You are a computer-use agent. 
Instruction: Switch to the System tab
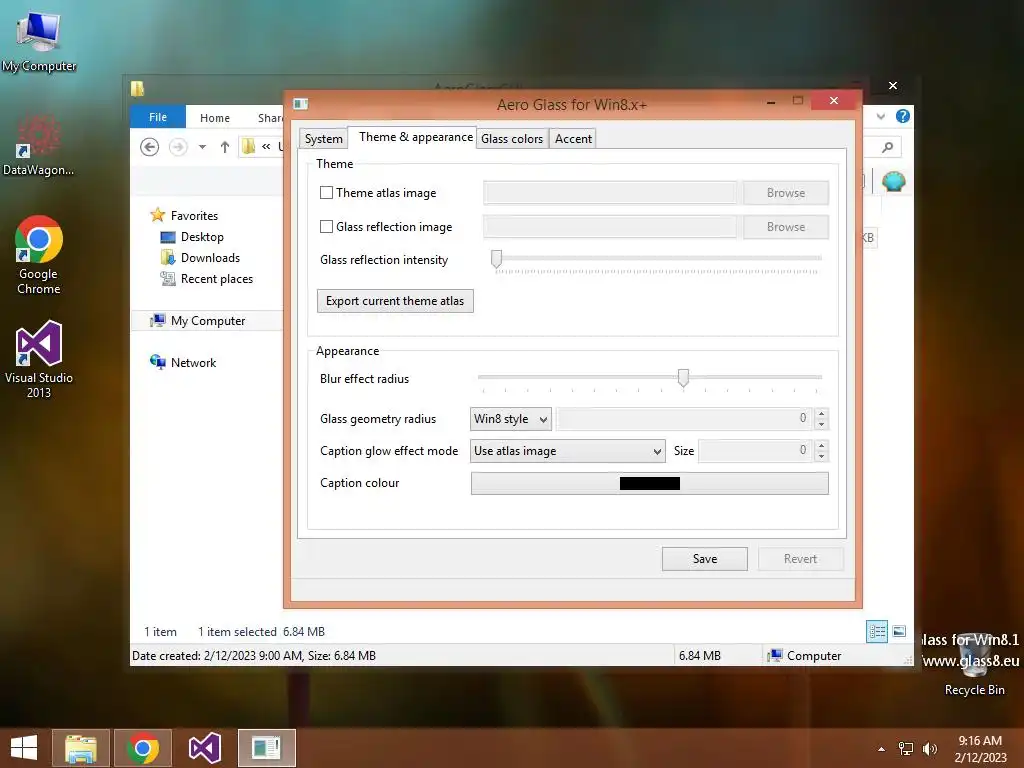click(323, 138)
